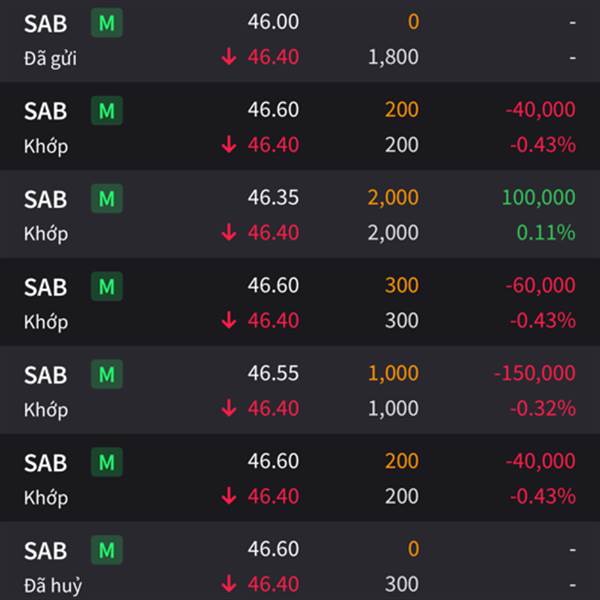Open the pending SAB order at 46.00
Viewport: 600px width, 600px height.
coord(300,41)
